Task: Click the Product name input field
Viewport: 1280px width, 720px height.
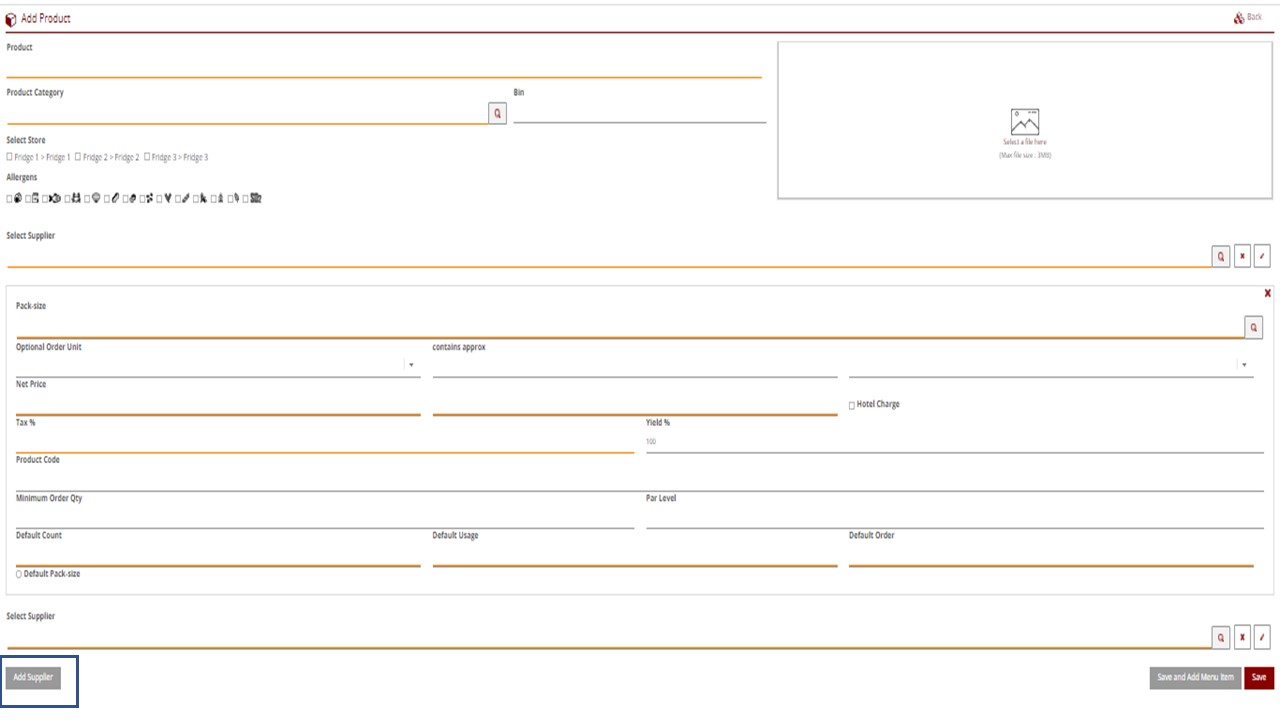Action: [x=383, y=67]
